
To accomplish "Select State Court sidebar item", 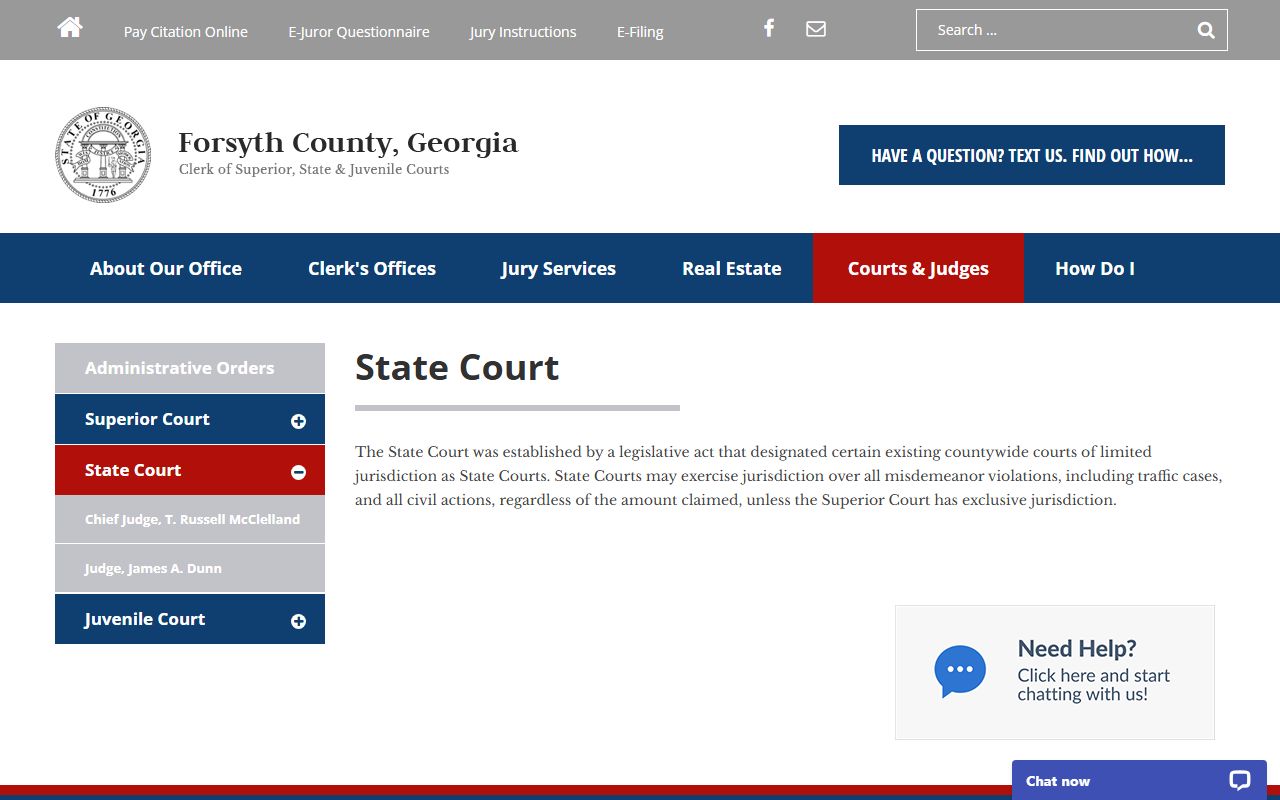I will pyautogui.click(x=190, y=470).
